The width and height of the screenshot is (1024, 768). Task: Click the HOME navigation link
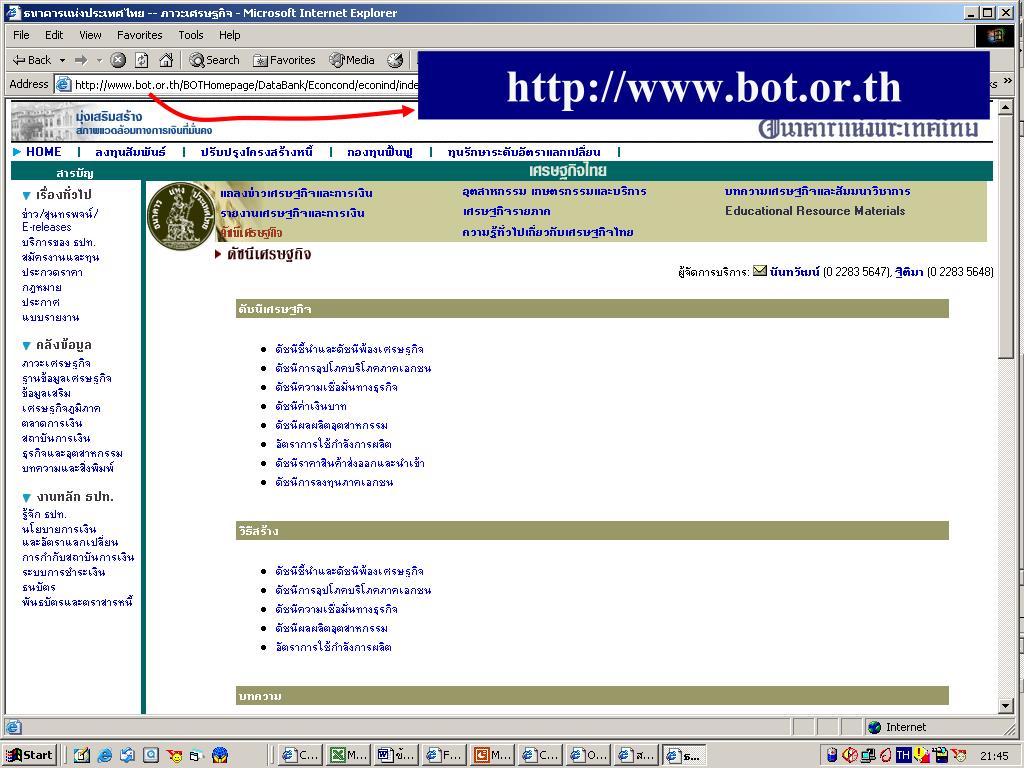click(x=44, y=152)
